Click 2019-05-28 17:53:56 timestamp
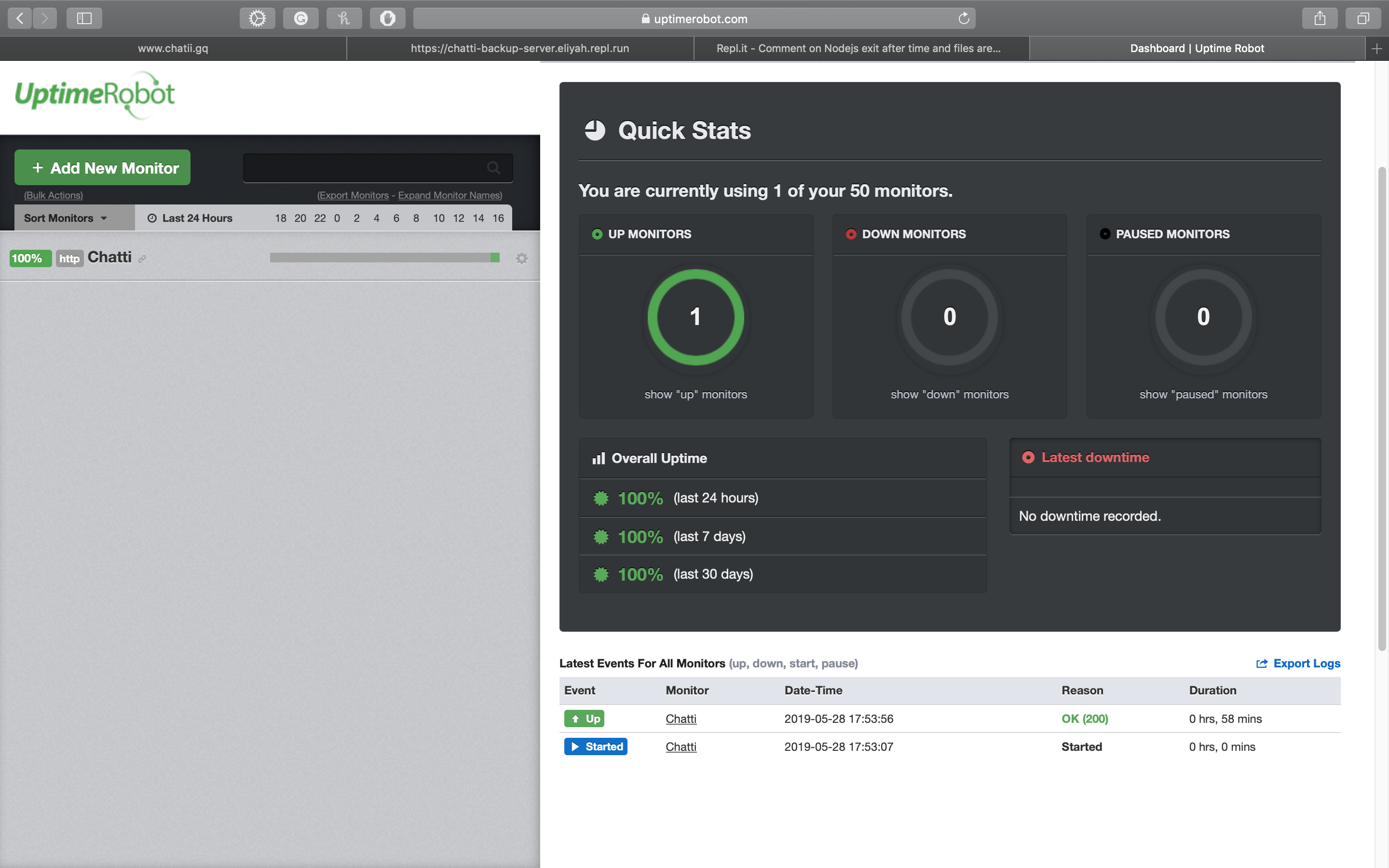 [x=839, y=719]
